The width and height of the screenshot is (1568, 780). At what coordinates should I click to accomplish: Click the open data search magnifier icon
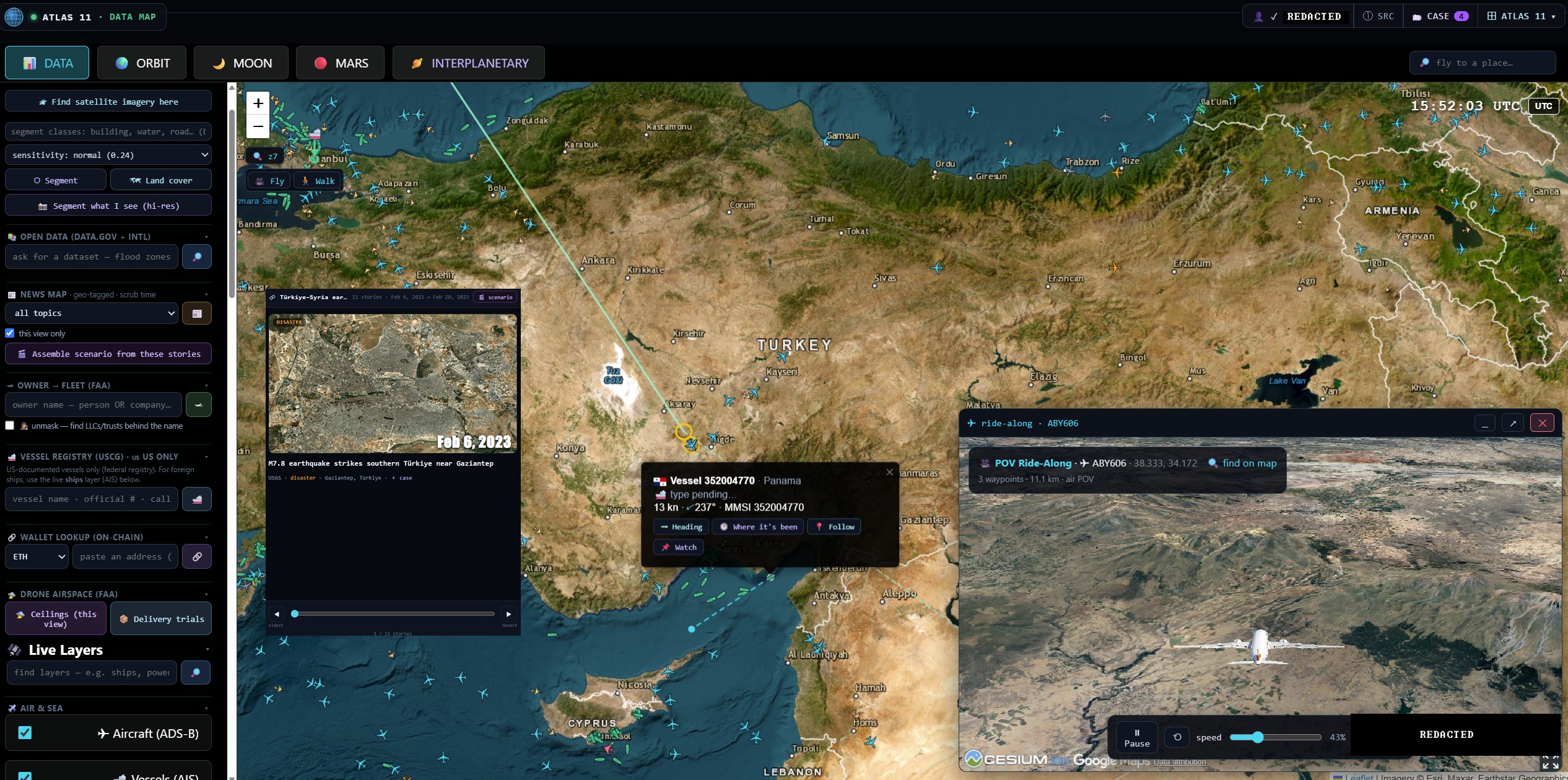[x=197, y=256]
